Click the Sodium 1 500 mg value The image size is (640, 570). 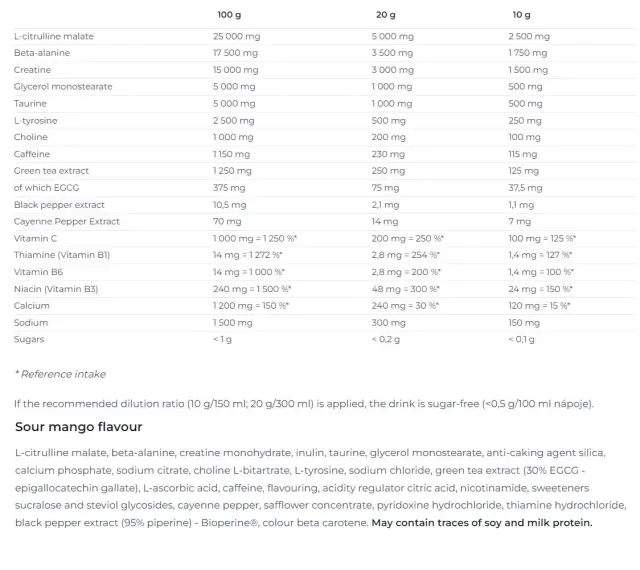click(x=233, y=323)
